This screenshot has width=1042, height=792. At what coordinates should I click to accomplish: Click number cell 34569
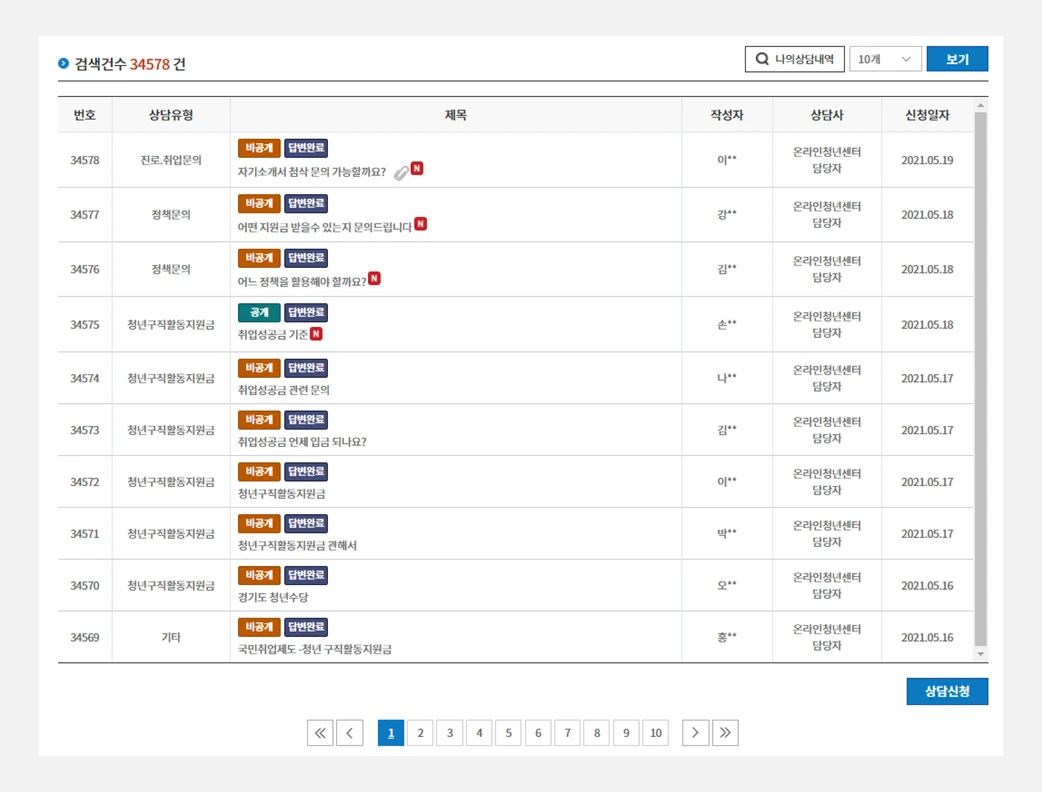coord(84,637)
